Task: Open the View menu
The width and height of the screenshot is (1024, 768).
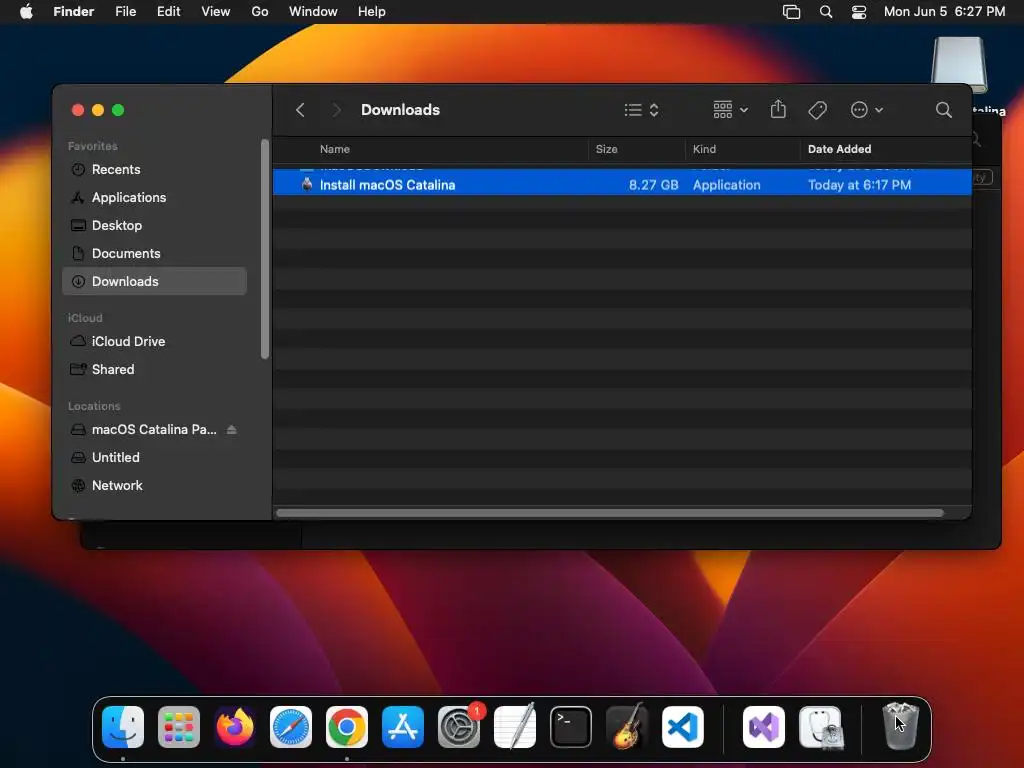Action: click(x=216, y=12)
